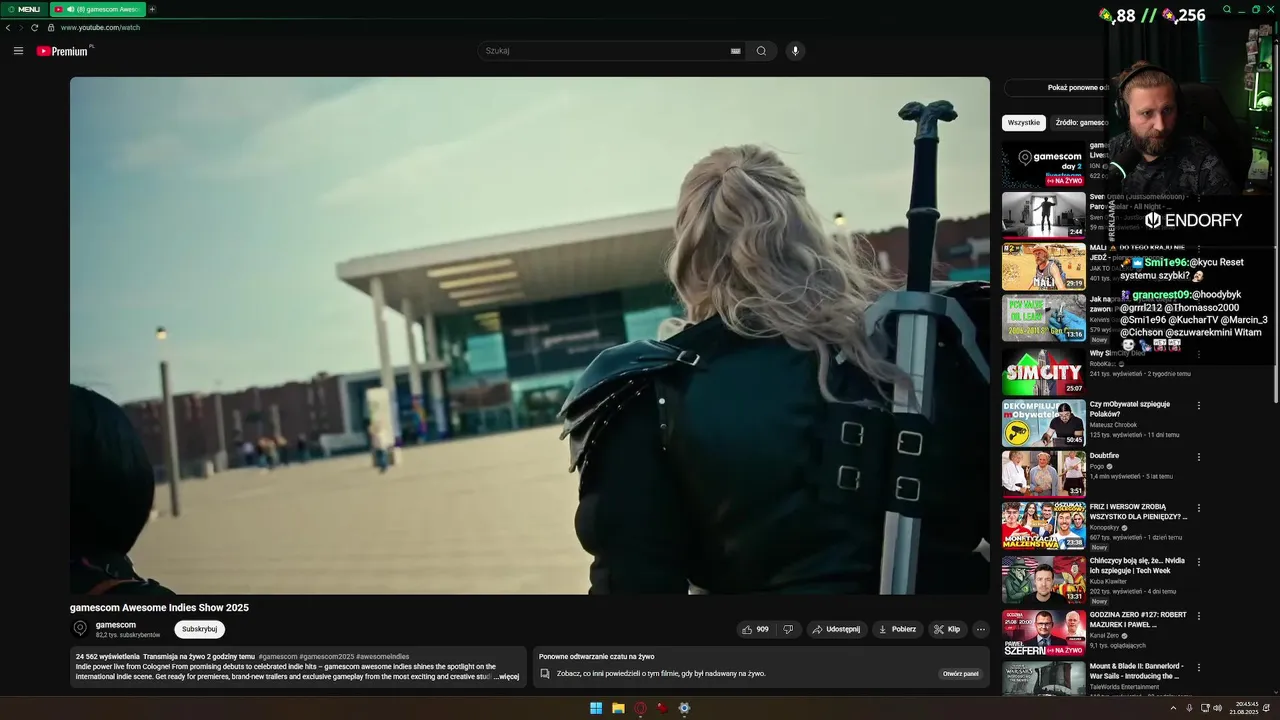Open FRIZ I WERSOW video title

coord(1139,512)
